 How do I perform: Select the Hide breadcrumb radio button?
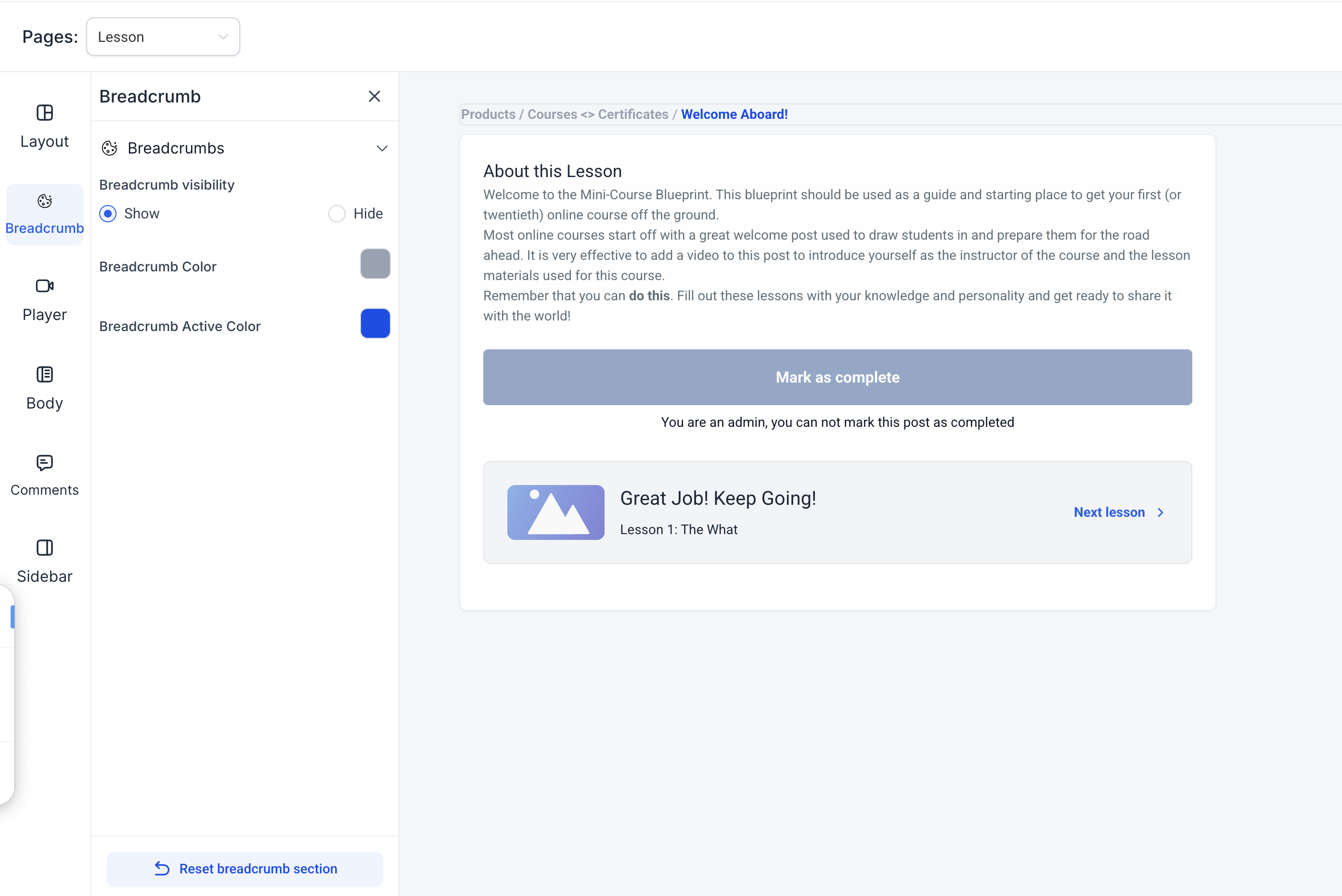tap(336, 214)
